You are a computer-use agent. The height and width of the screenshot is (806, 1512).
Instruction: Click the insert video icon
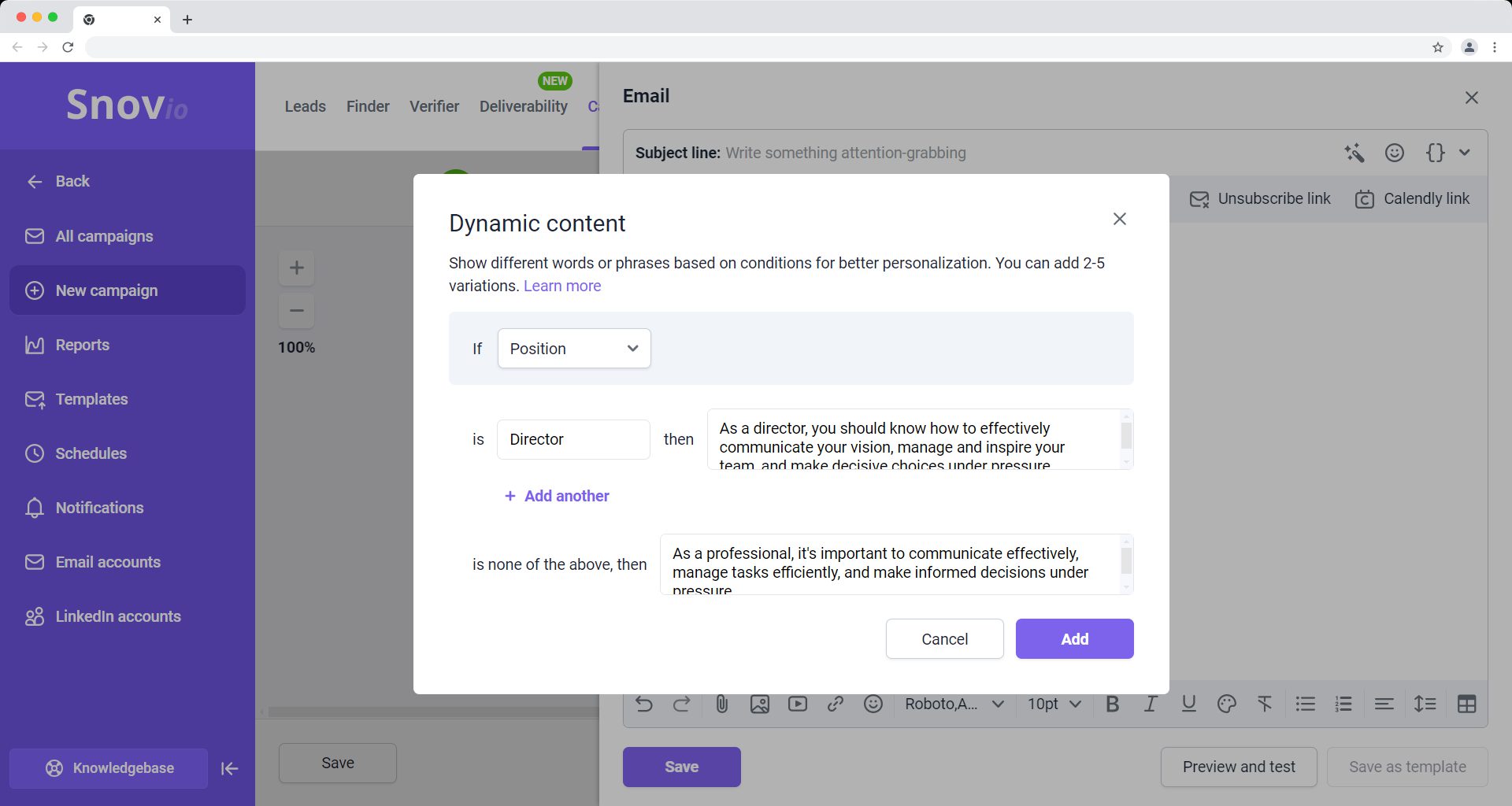click(x=797, y=704)
